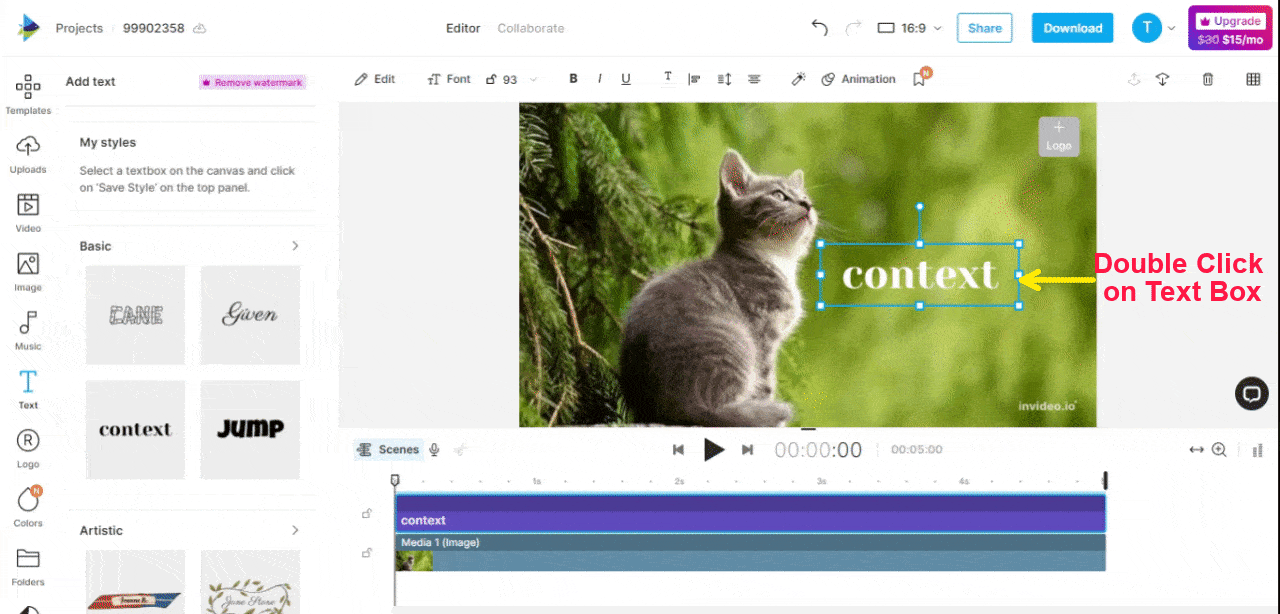1280x614 pixels.
Task: Expand the Basic text styles section
Action: 295,246
